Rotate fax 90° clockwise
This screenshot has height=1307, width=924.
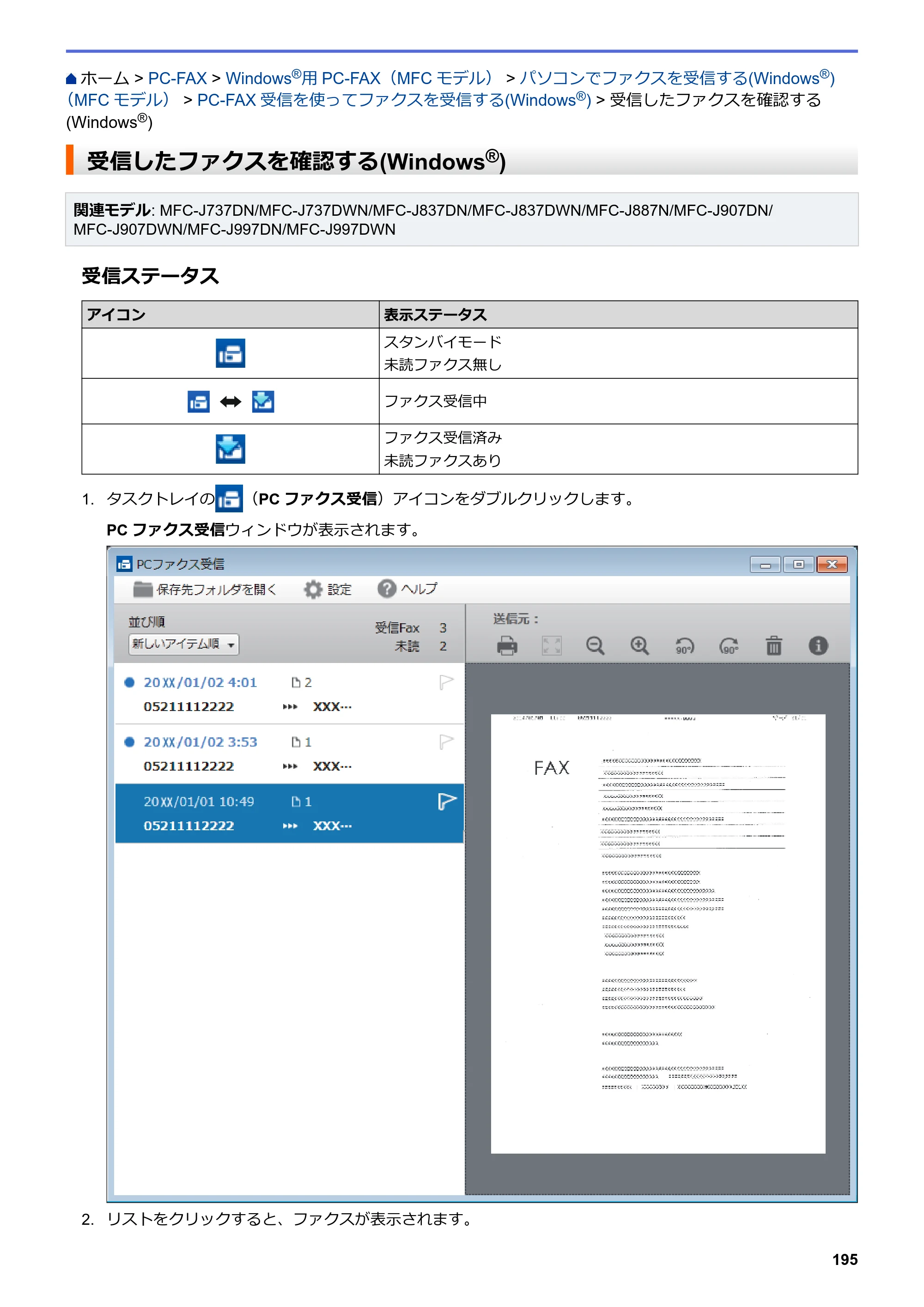[x=729, y=645]
